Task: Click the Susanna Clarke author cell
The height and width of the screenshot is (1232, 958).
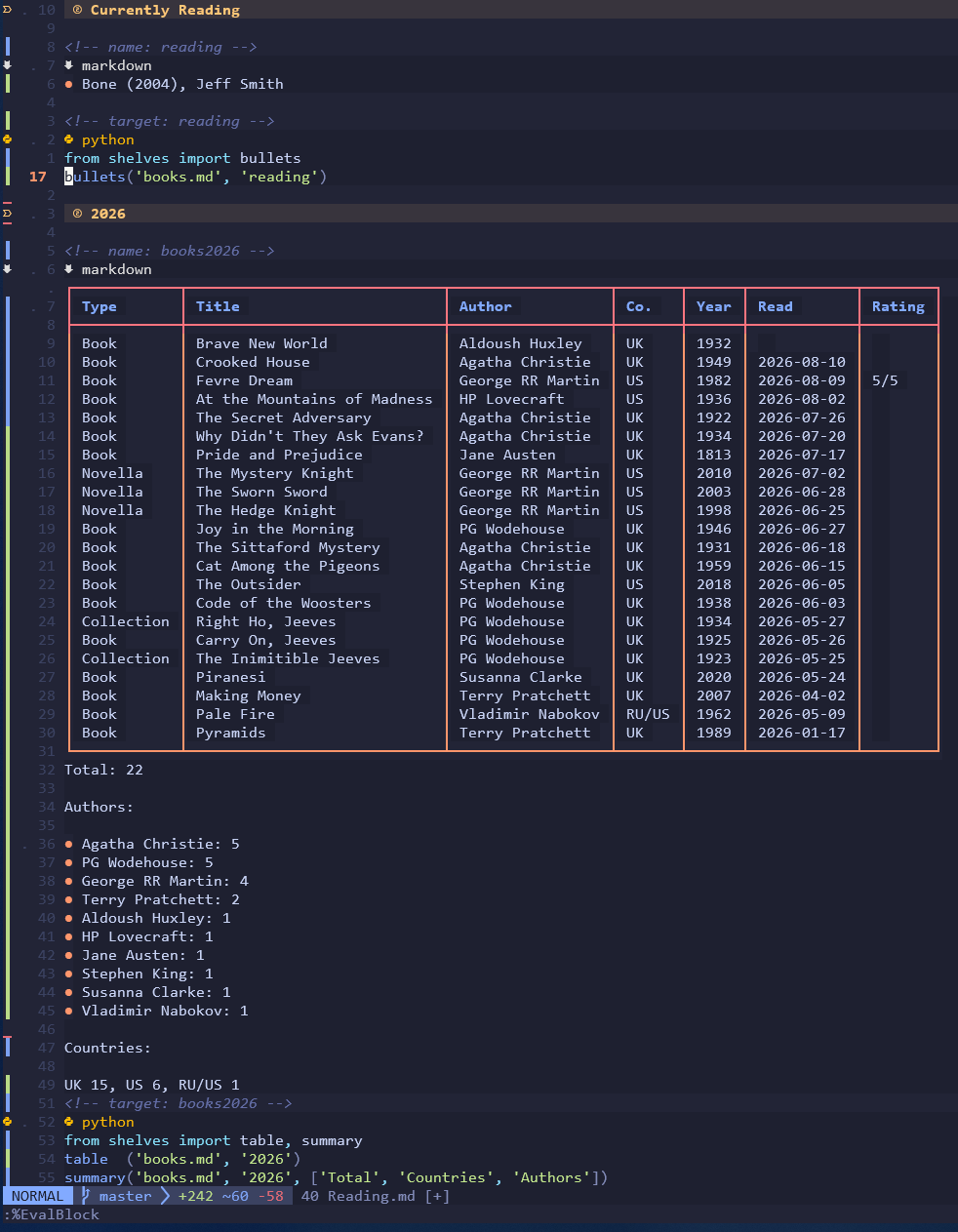Action: 521,677
